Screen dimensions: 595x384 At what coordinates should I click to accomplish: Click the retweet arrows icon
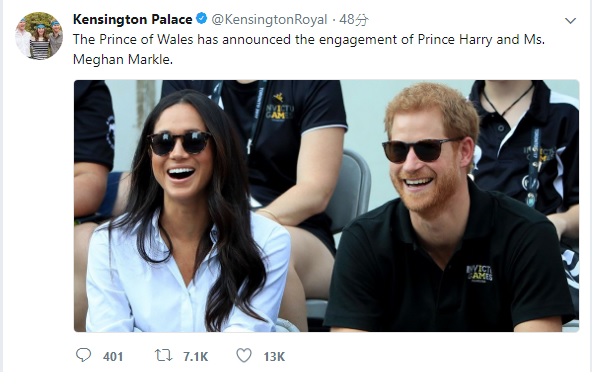(164, 356)
